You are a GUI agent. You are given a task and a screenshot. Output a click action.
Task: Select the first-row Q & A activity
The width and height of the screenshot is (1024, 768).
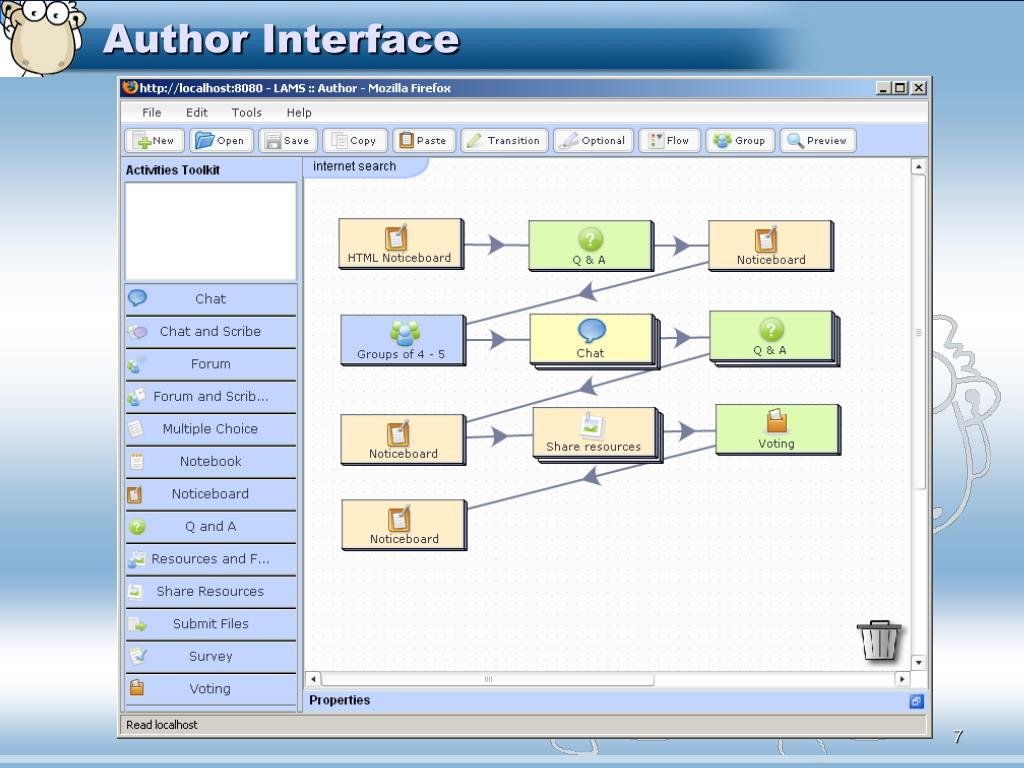click(x=590, y=246)
